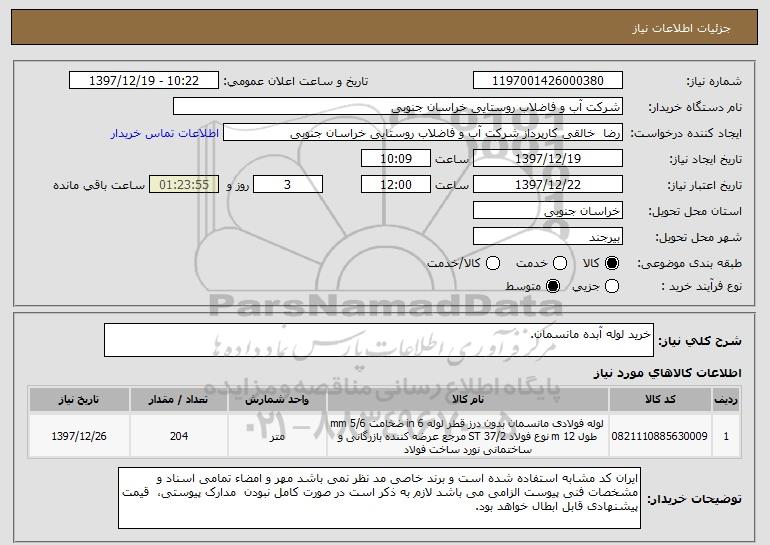Click the announcement date field 1397/12/19 - 10:22

[144, 80]
